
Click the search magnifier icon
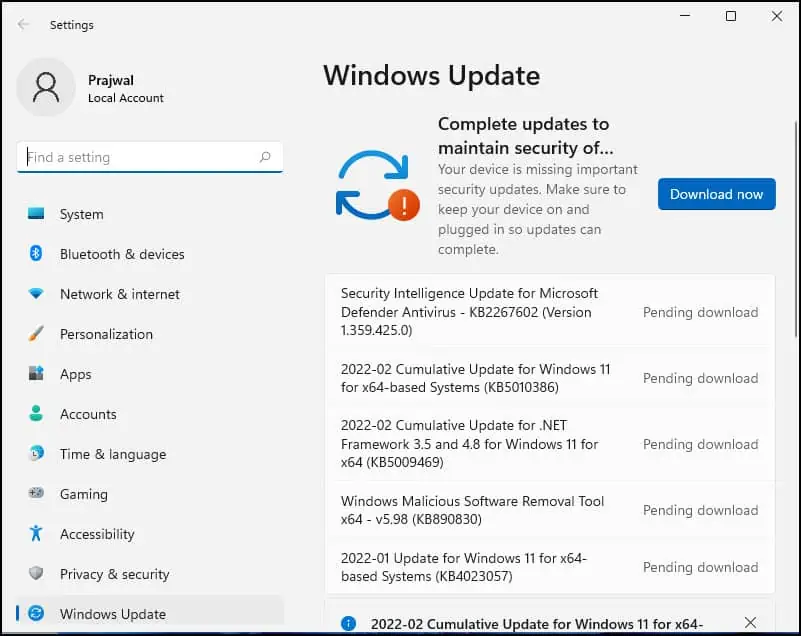(265, 157)
